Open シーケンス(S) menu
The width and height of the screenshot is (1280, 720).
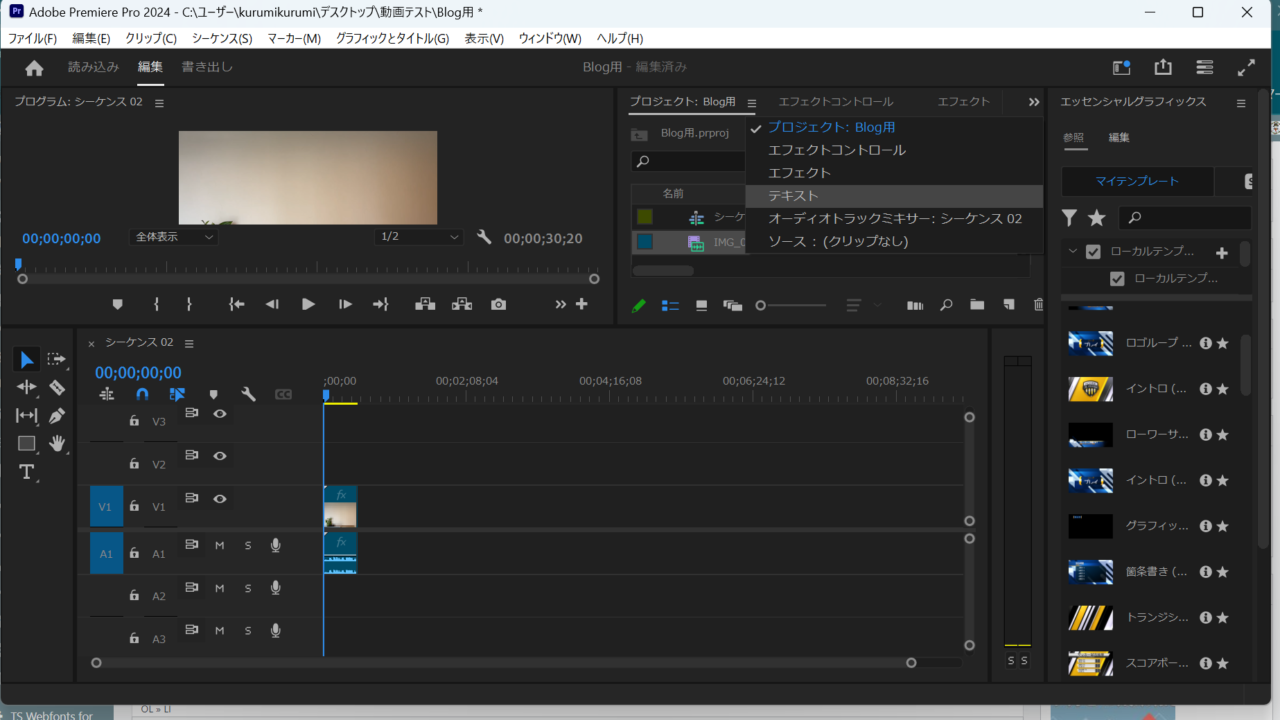pos(222,38)
